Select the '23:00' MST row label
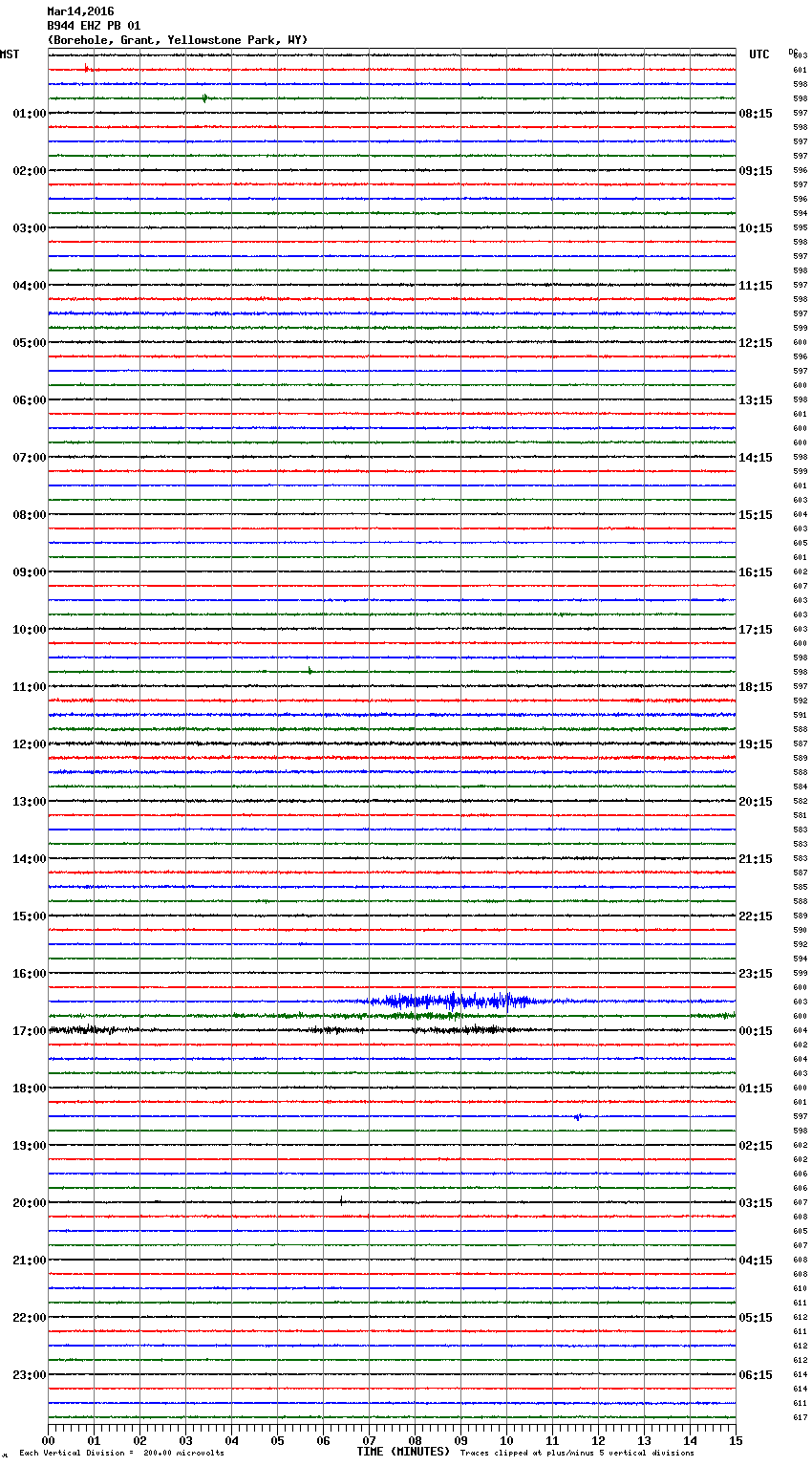This screenshot has height=1466, width=812. tap(30, 1375)
